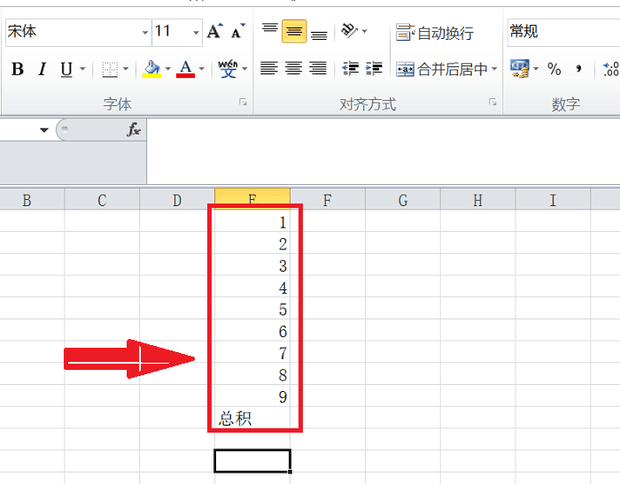The height and width of the screenshot is (484, 620).
Task: Open the font name dropdown 宋体
Action: click(x=141, y=32)
